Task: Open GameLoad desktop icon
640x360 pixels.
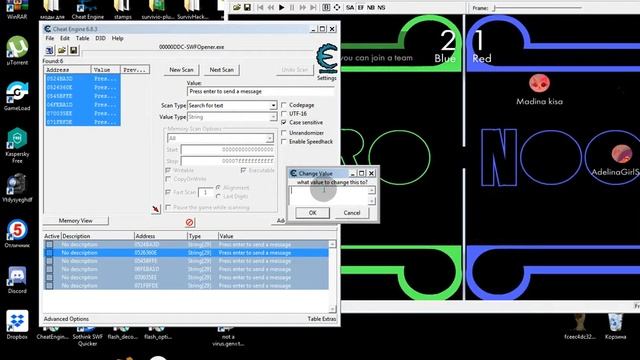Action: [x=17, y=97]
